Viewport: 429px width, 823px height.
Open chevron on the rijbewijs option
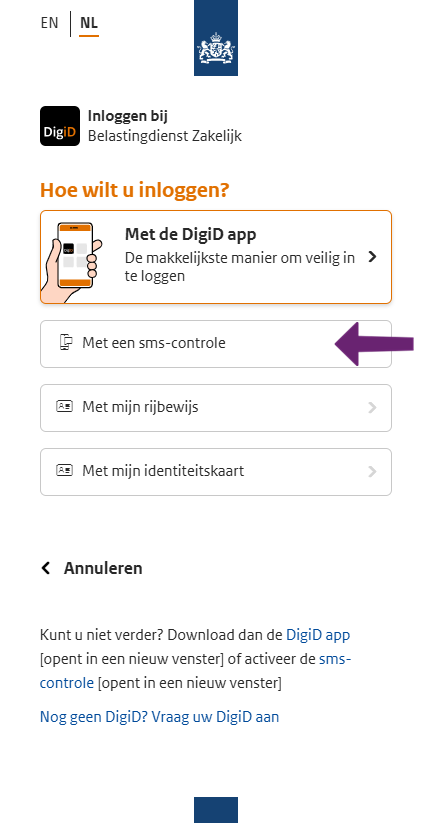pyautogui.click(x=372, y=407)
